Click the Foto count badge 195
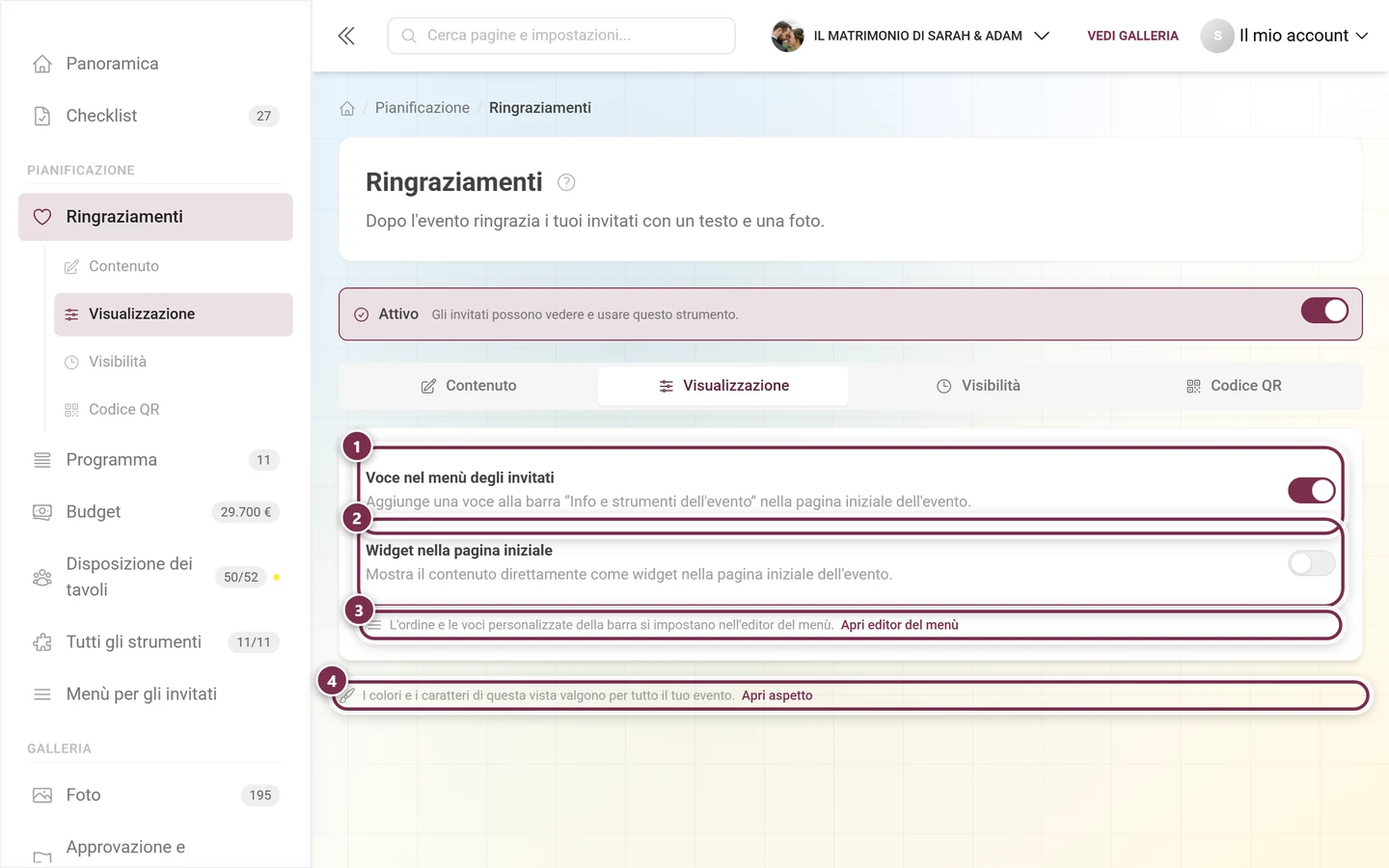Screen dimensions: 1389x868 pyautogui.click(x=260, y=796)
